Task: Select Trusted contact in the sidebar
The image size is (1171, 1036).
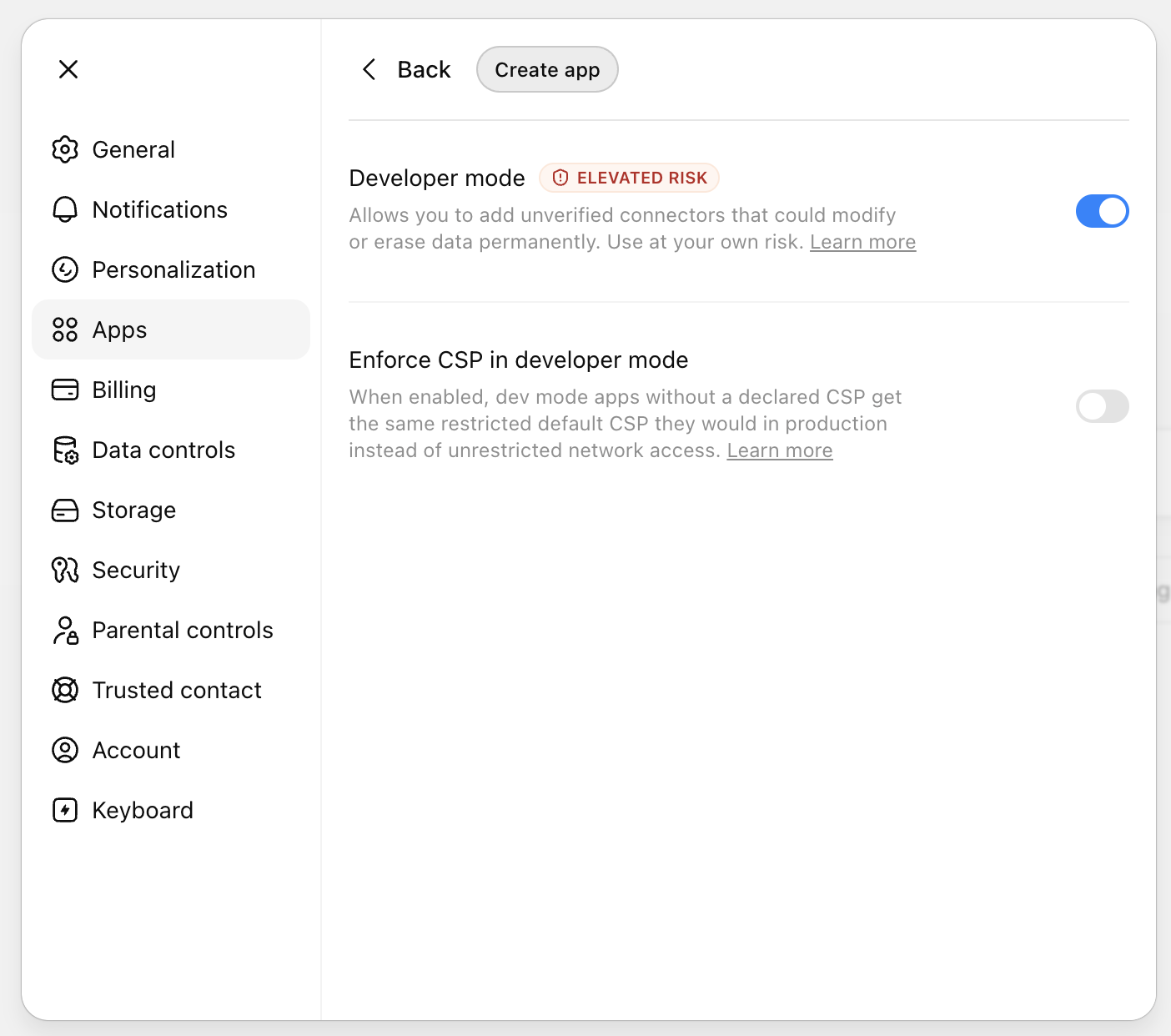Action: 171,690
